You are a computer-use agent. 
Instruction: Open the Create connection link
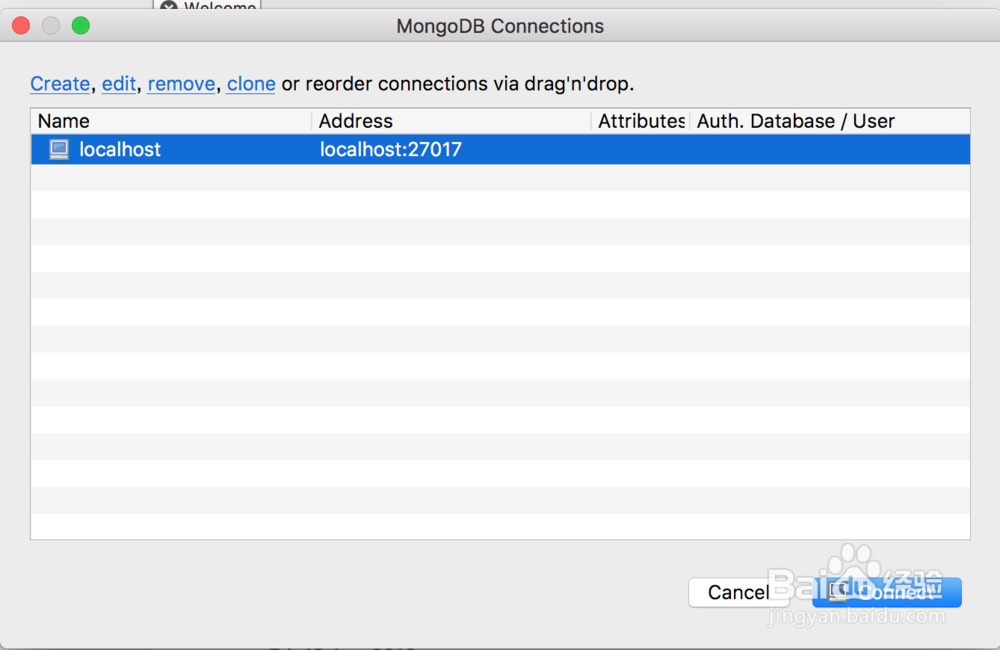[x=60, y=84]
